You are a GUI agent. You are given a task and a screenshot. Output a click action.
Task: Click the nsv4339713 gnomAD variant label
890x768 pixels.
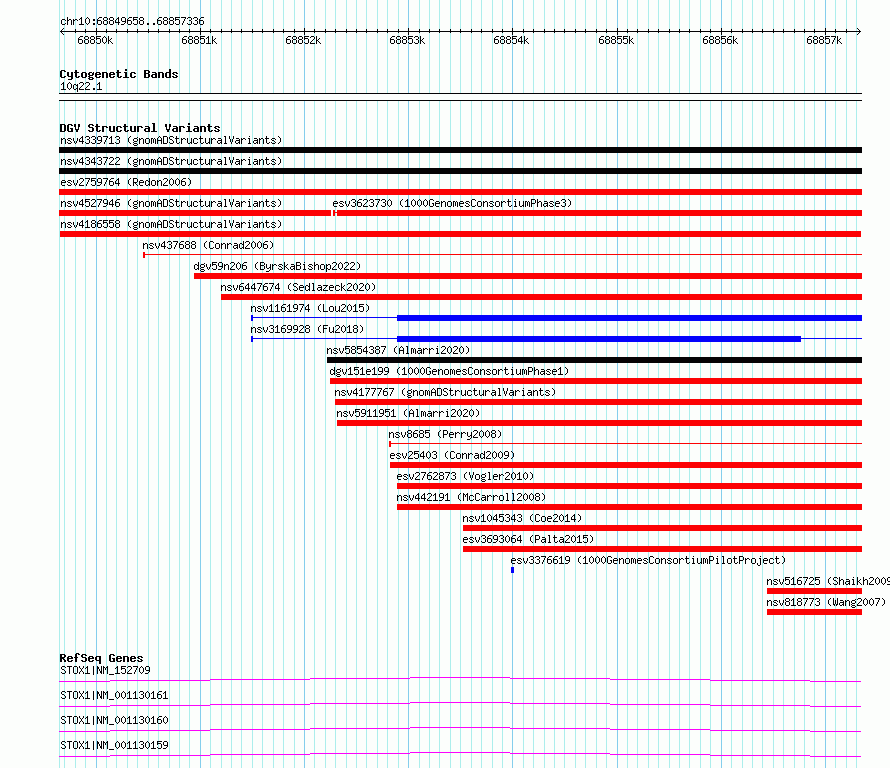[171, 140]
